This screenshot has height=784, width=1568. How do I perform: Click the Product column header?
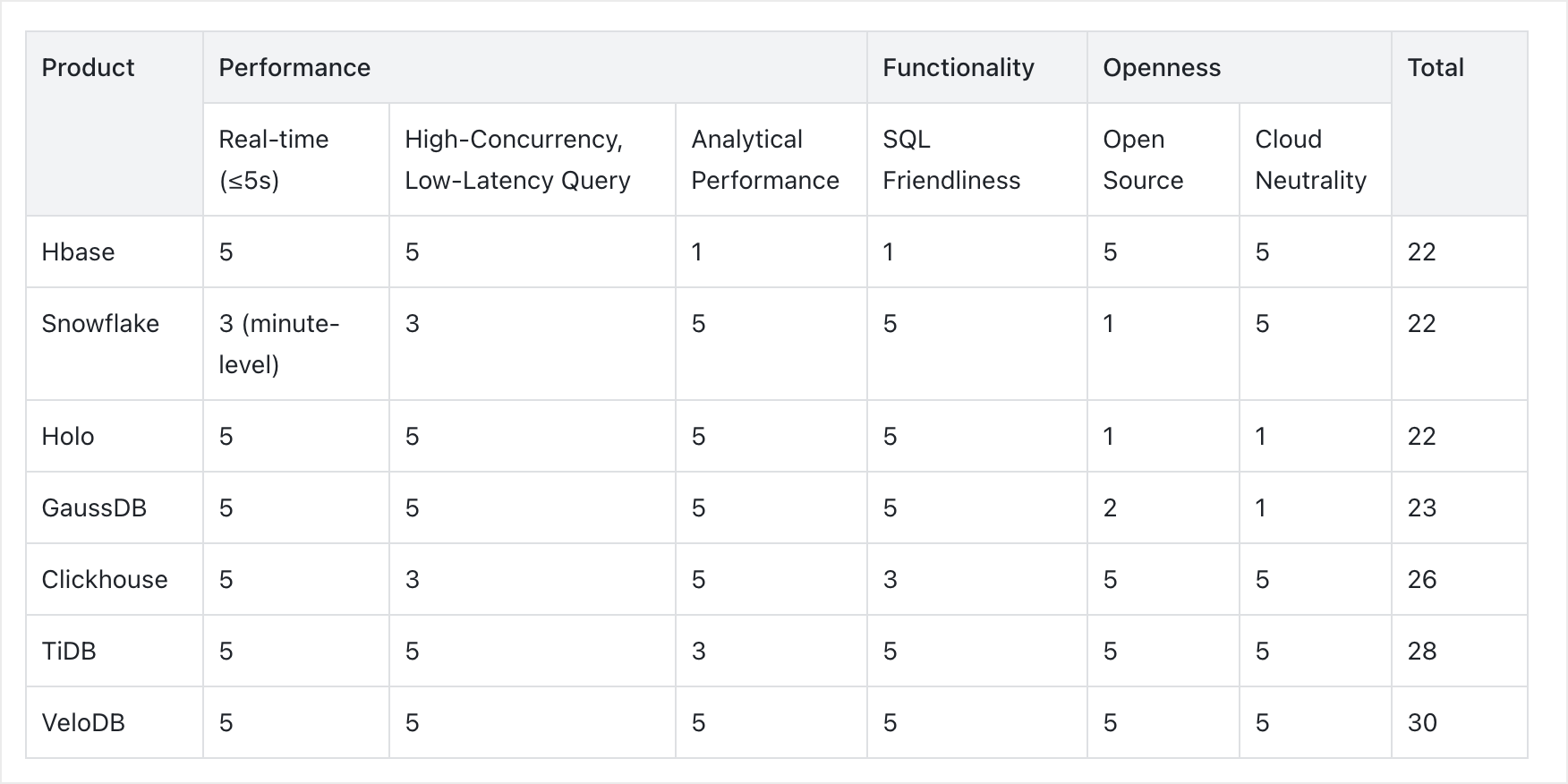88,68
